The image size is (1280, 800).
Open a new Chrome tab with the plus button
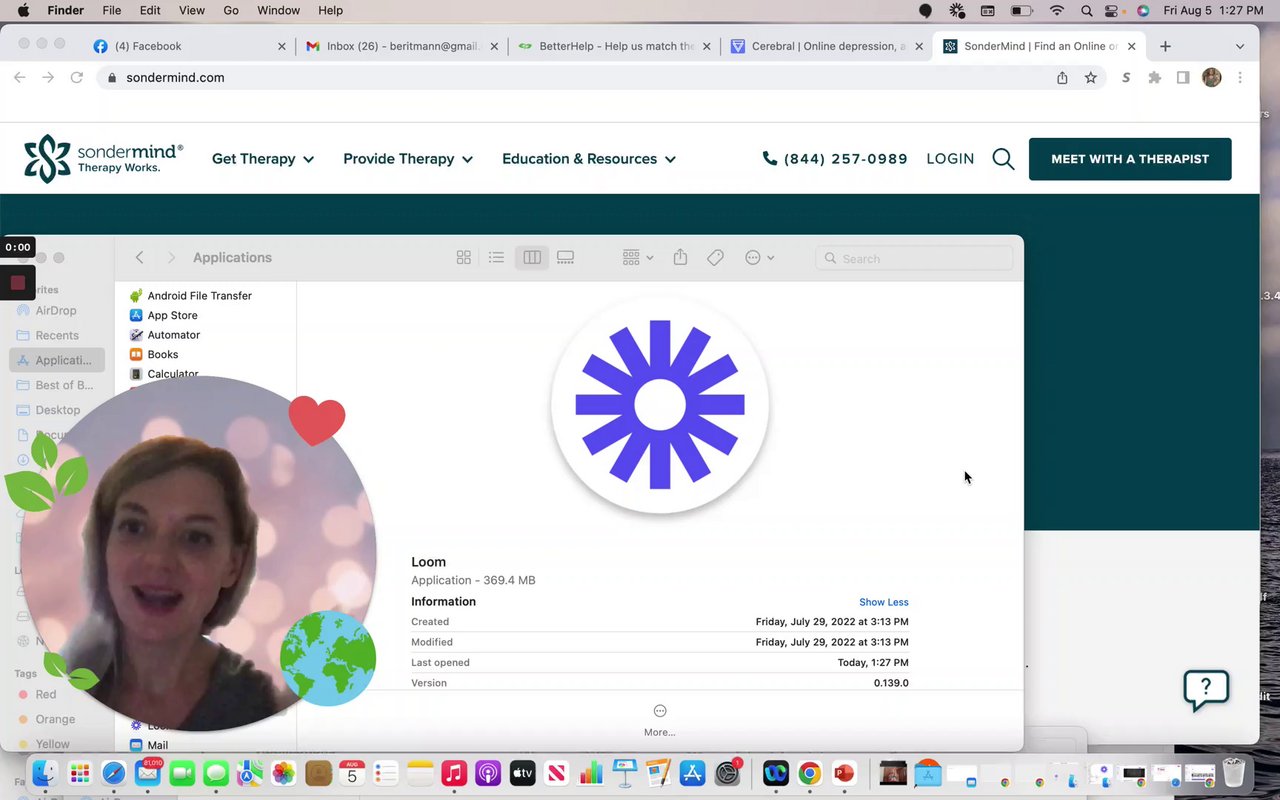coord(1165,46)
